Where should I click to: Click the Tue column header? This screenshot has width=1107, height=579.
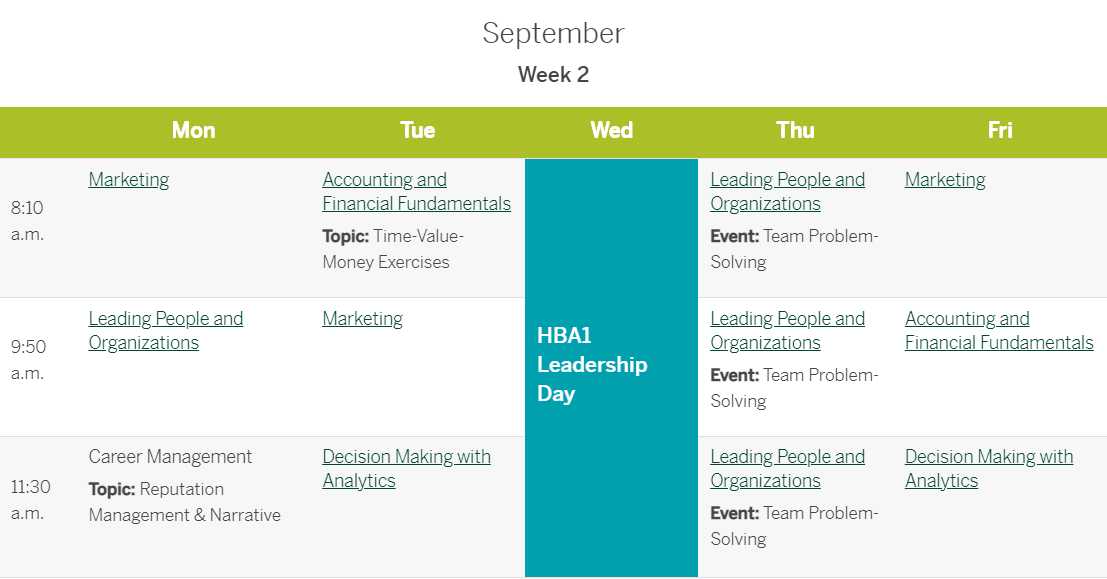tap(417, 130)
